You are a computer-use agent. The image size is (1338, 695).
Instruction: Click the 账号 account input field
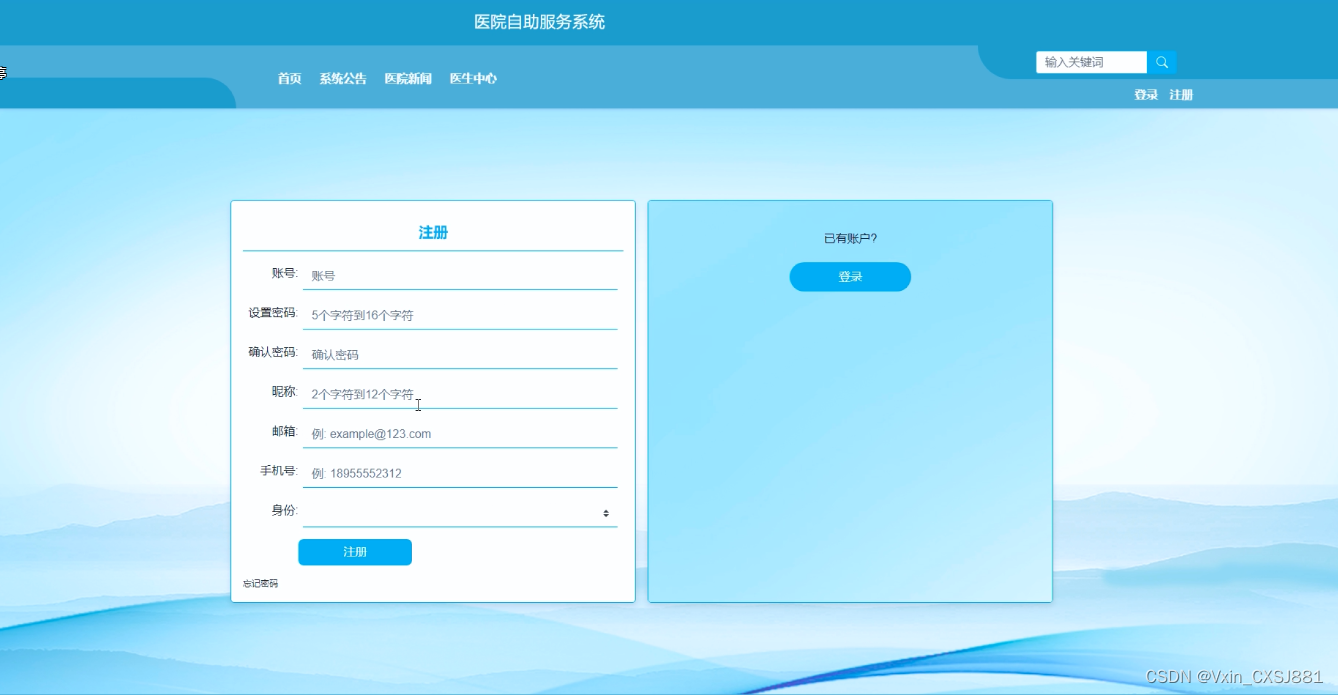(x=460, y=274)
